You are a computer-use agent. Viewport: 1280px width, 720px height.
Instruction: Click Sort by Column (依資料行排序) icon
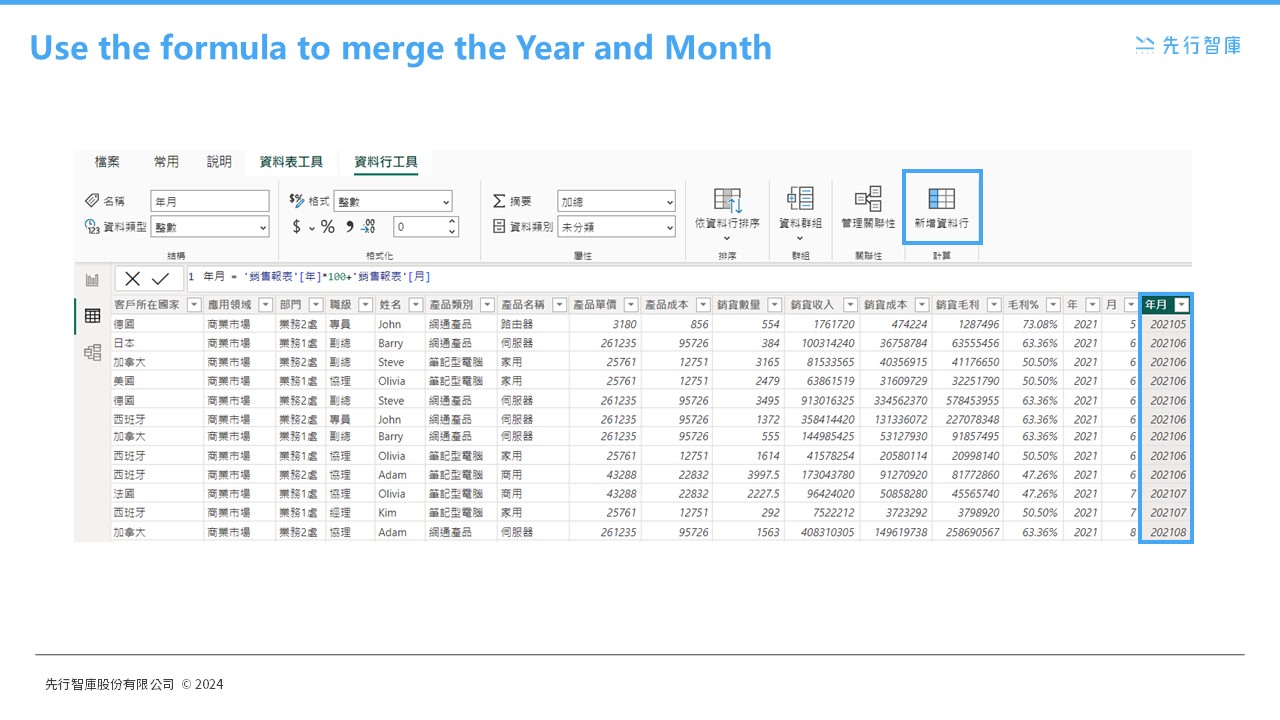point(727,200)
